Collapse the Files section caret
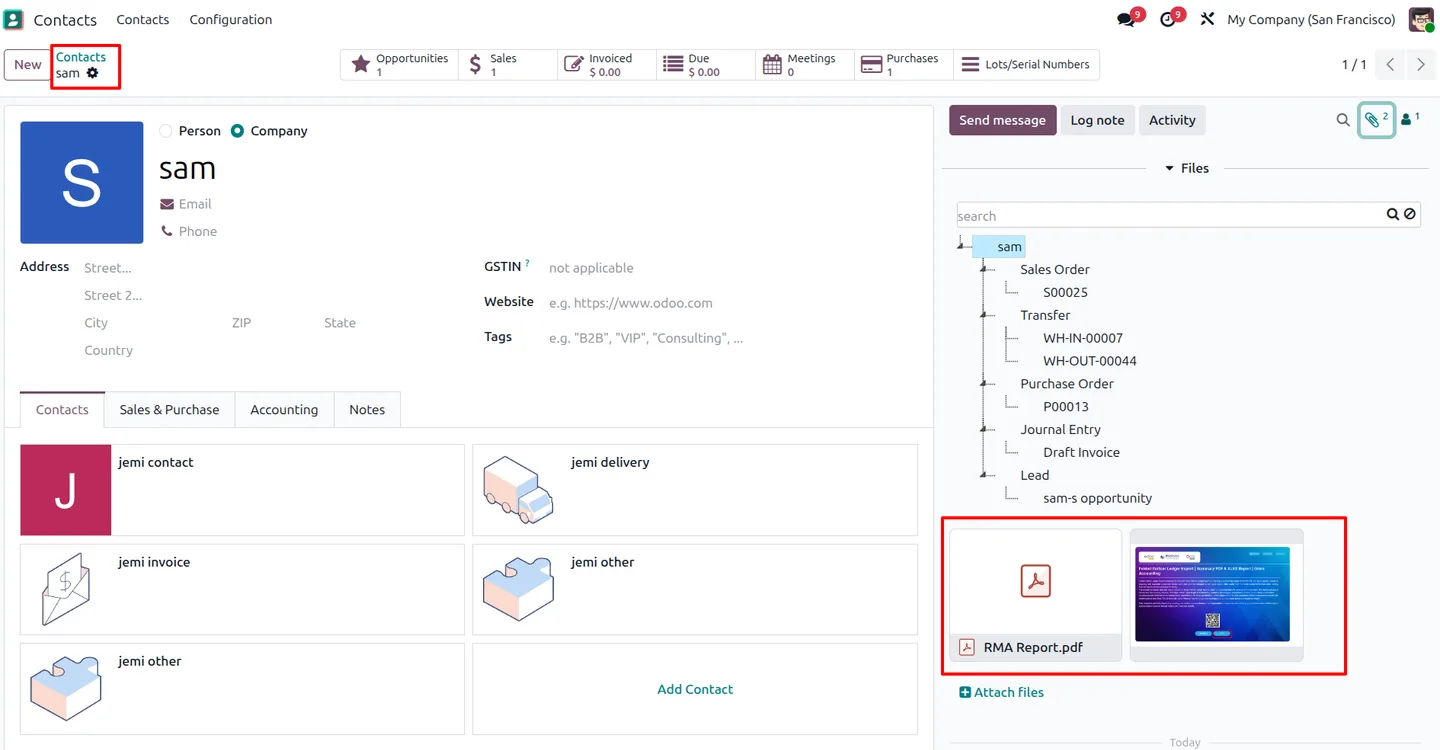This screenshot has height=750, width=1440. point(1169,169)
